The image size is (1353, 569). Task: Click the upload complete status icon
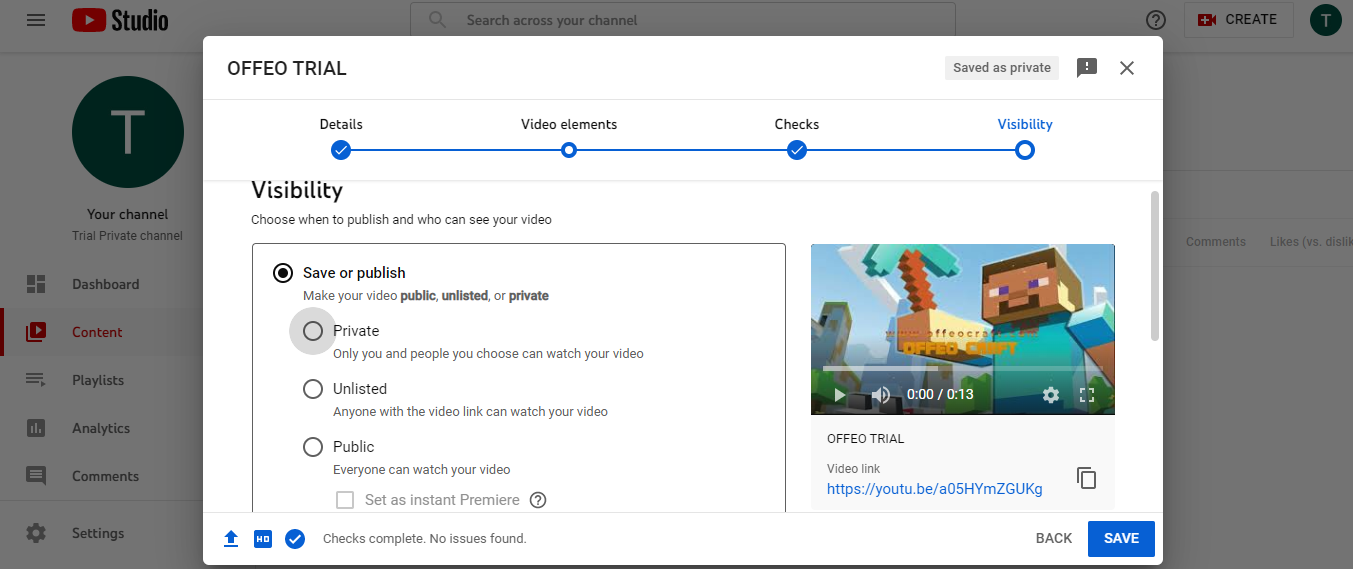click(x=231, y=539)
